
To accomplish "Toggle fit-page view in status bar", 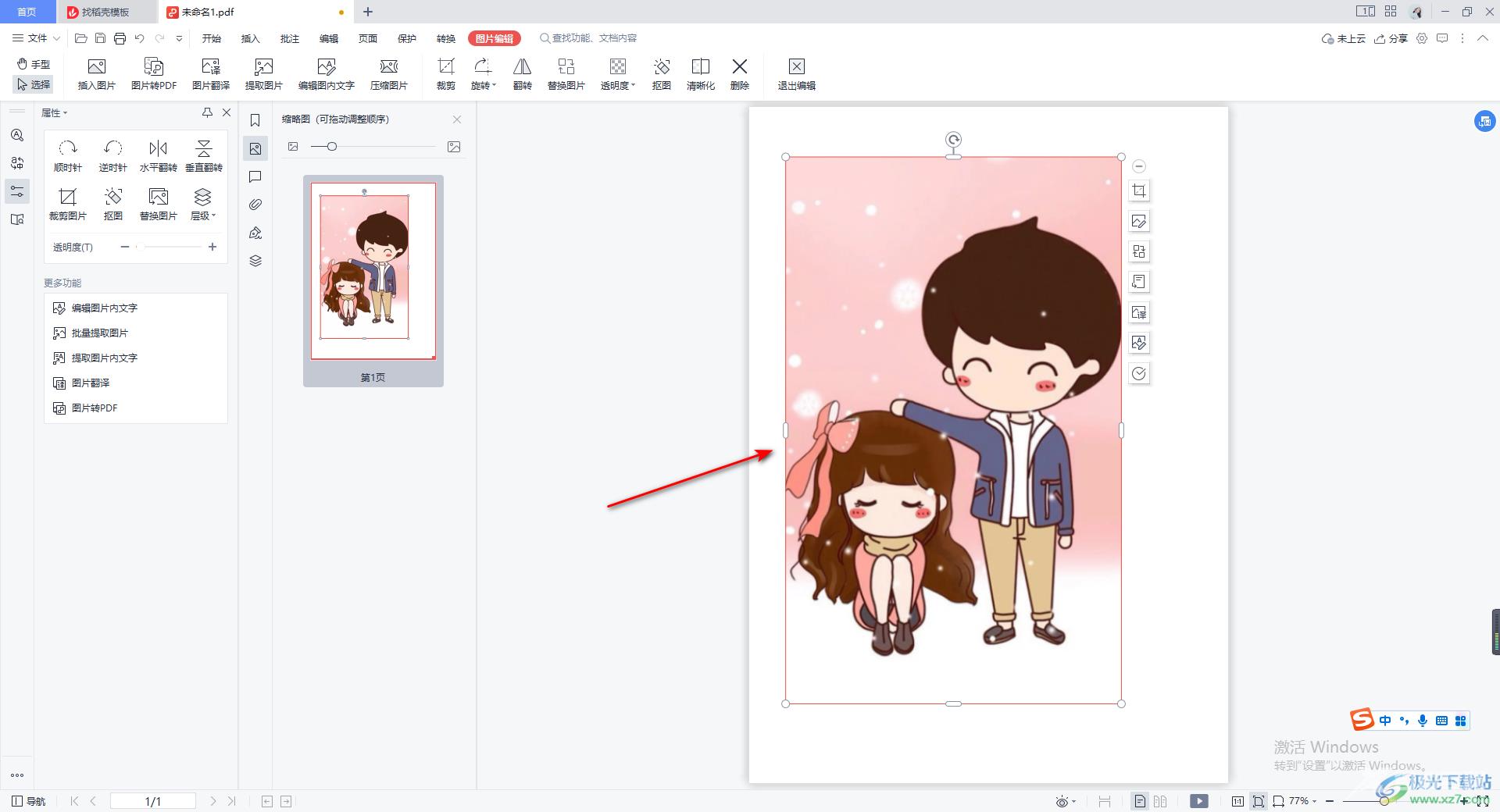I will 1259,801.
